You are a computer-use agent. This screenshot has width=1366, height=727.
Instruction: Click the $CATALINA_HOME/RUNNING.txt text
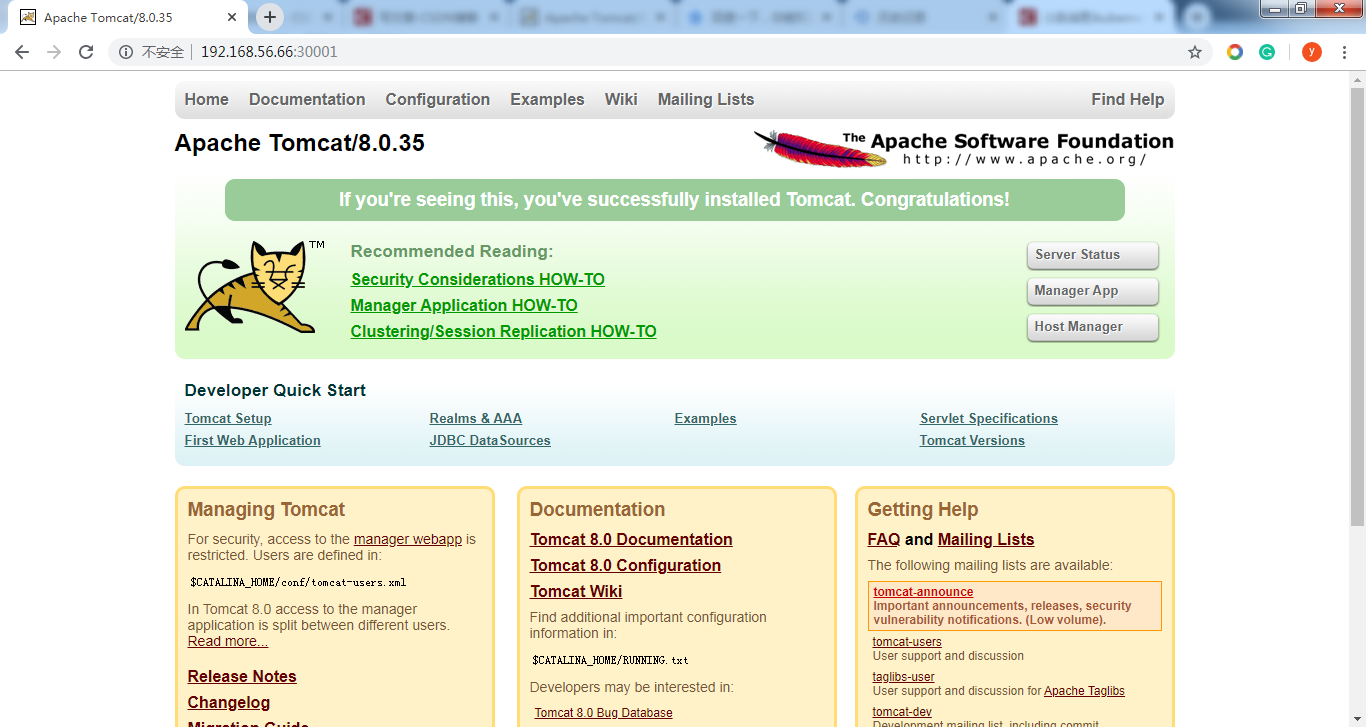tap(610, 660)
